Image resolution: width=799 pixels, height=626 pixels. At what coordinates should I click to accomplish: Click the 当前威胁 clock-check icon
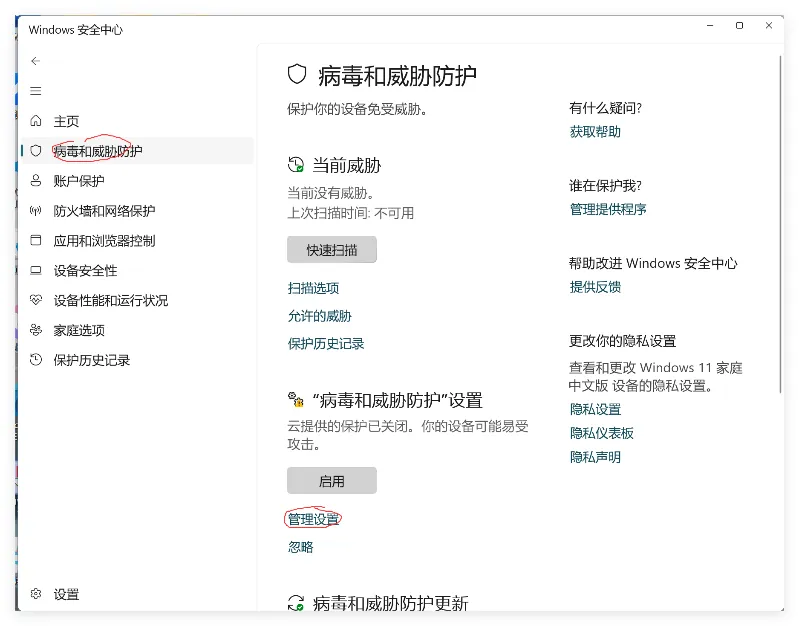pos(296,165)
